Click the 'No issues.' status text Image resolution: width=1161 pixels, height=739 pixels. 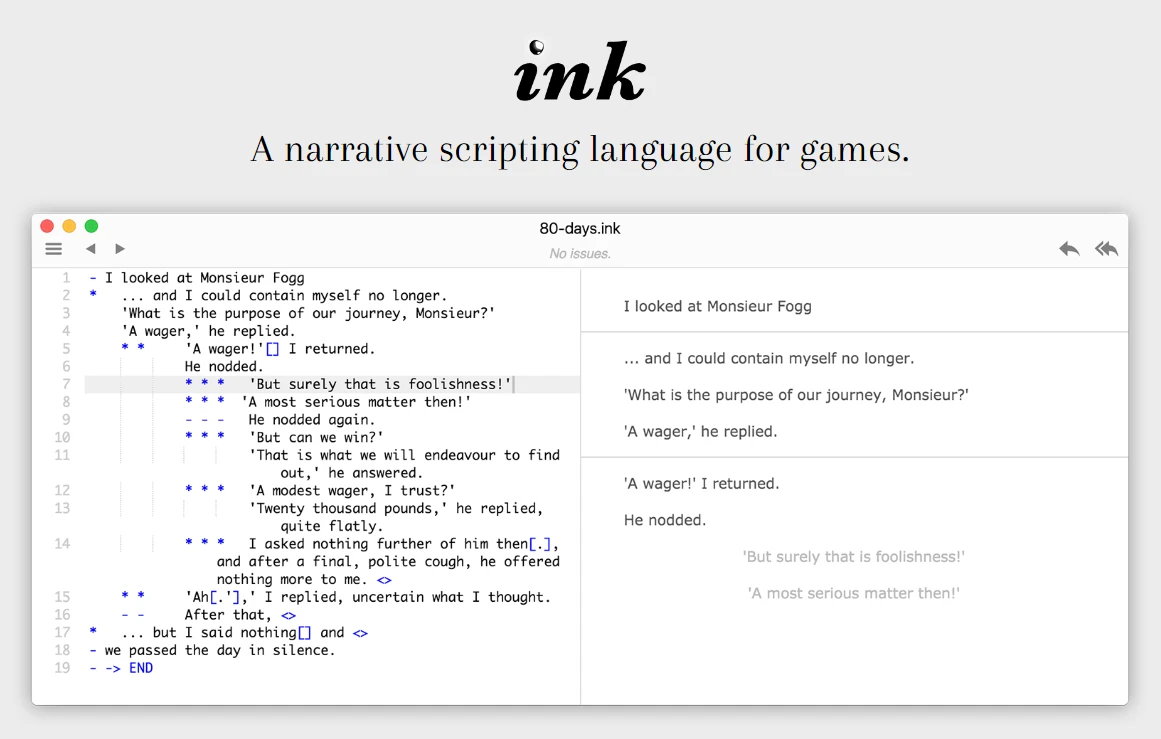pyautogui.click(x=580, y=253)
